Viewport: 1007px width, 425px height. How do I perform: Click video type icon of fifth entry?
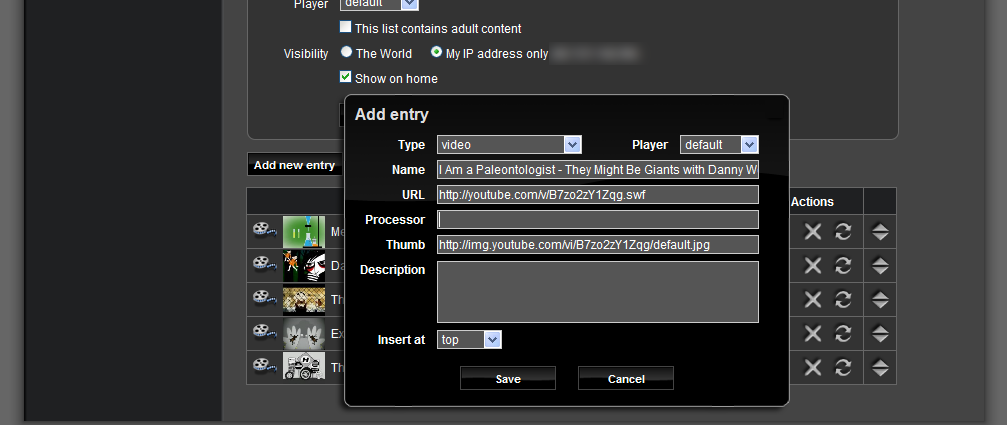pos(263,367)
